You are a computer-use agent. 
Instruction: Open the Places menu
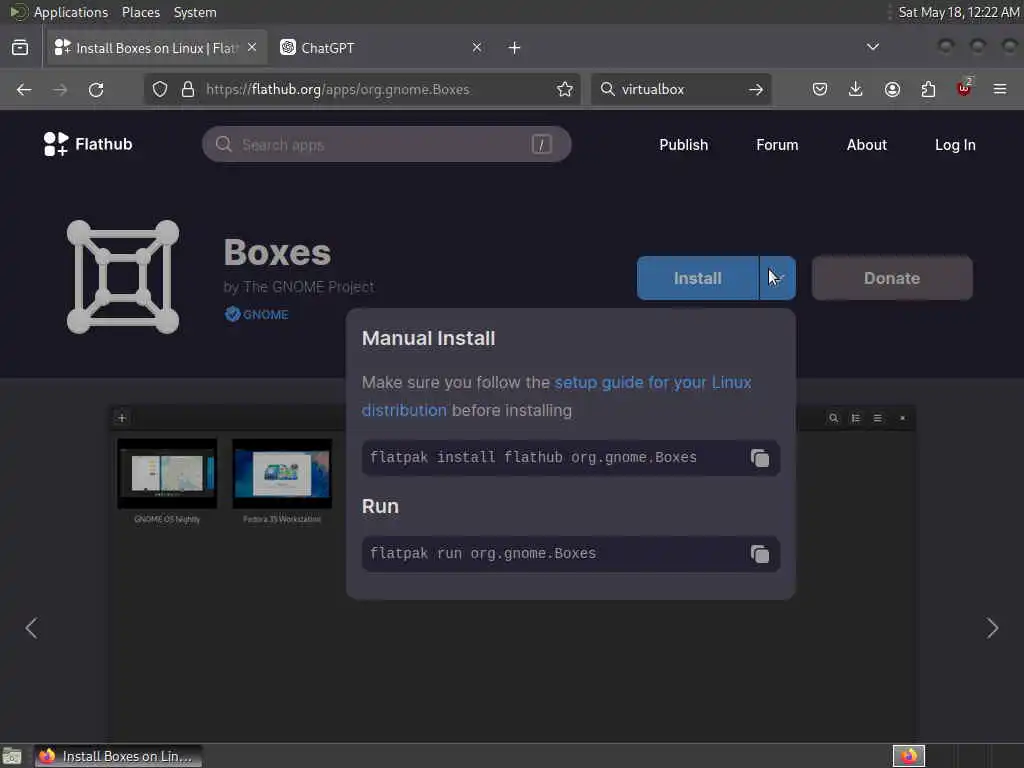pos(141,12)
